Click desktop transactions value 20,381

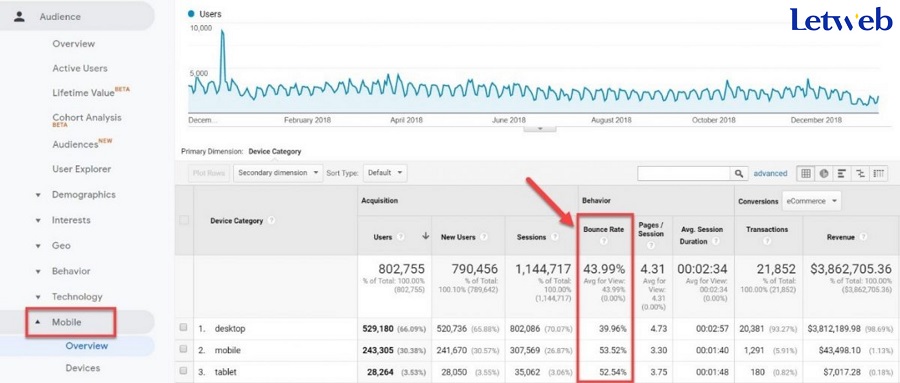pos(751,328)
